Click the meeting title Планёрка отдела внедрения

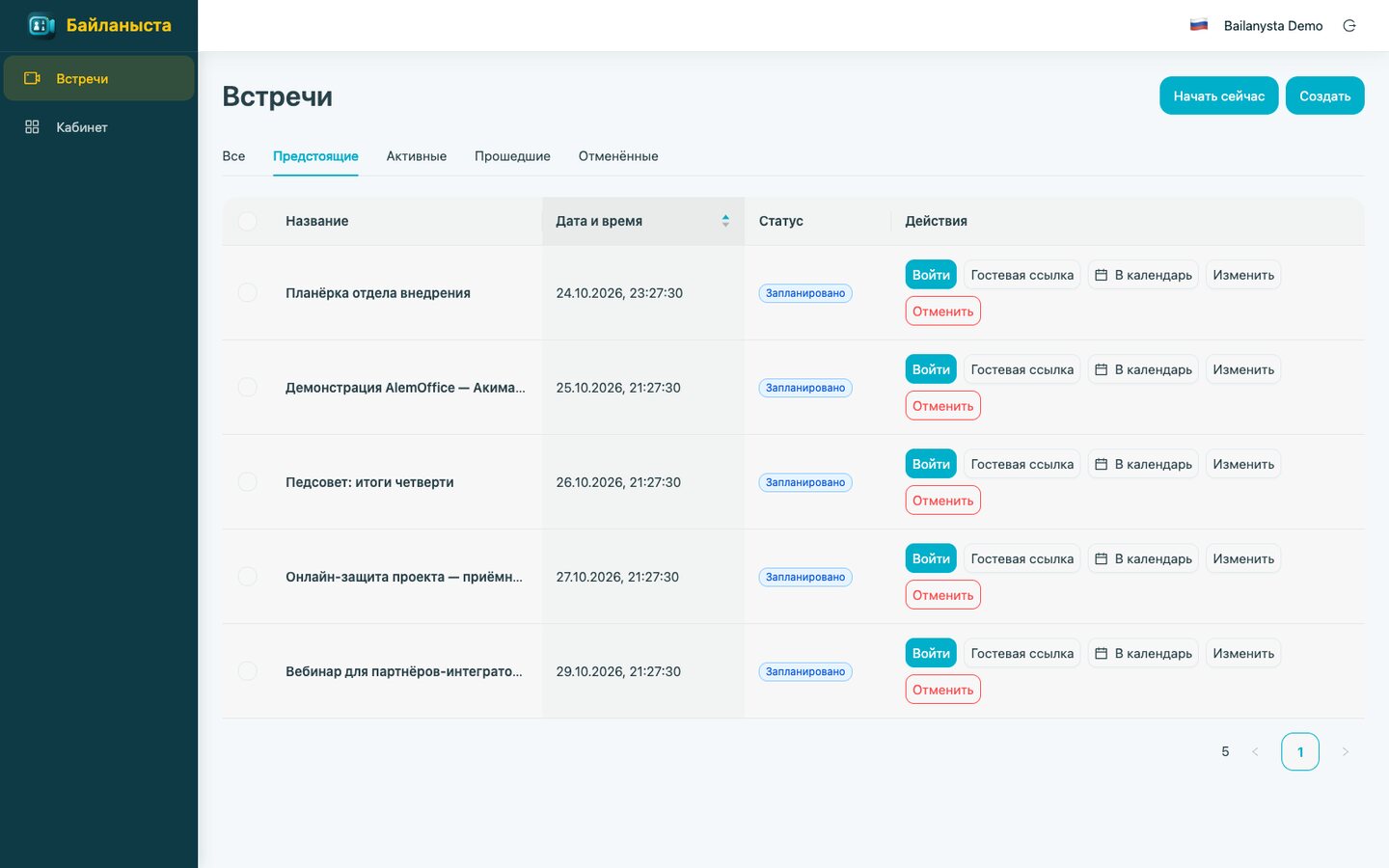[x=378, y=293]
